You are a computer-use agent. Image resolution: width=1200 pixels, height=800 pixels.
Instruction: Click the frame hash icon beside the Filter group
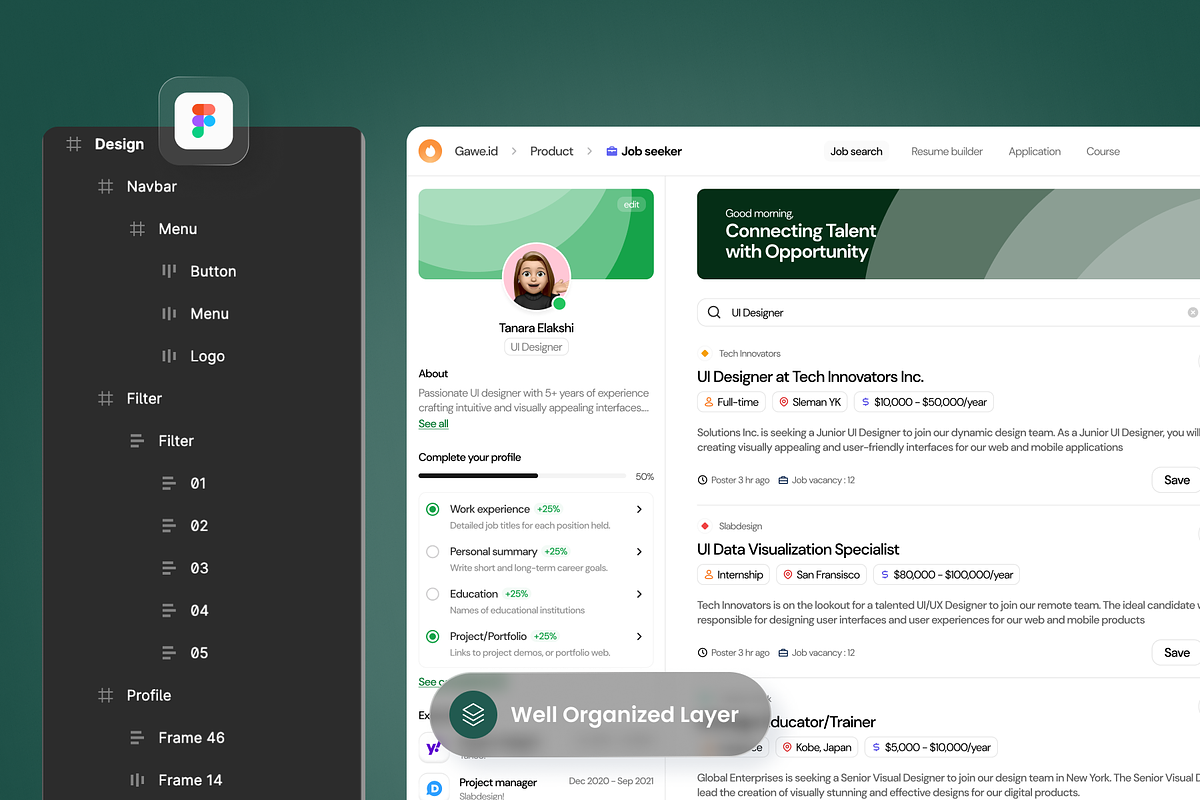[x=105, y=398]
